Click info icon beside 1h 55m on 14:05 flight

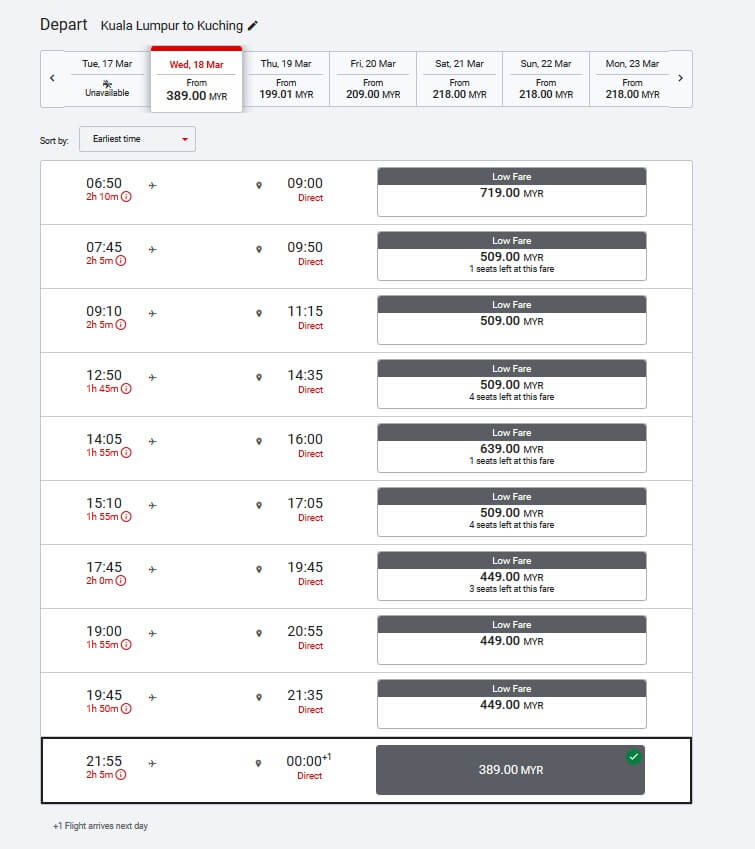click(x=126, y=452)
